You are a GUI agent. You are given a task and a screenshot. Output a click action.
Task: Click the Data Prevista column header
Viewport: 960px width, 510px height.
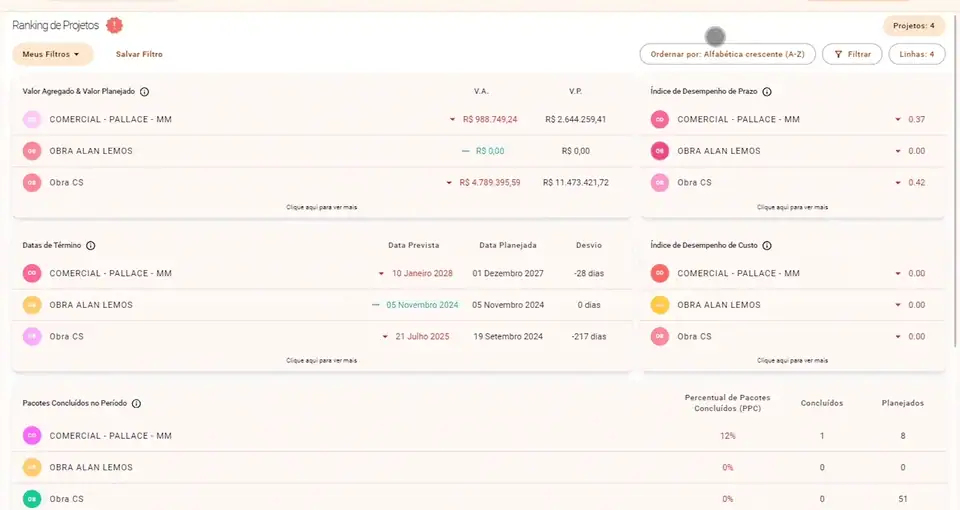[414, 246]
